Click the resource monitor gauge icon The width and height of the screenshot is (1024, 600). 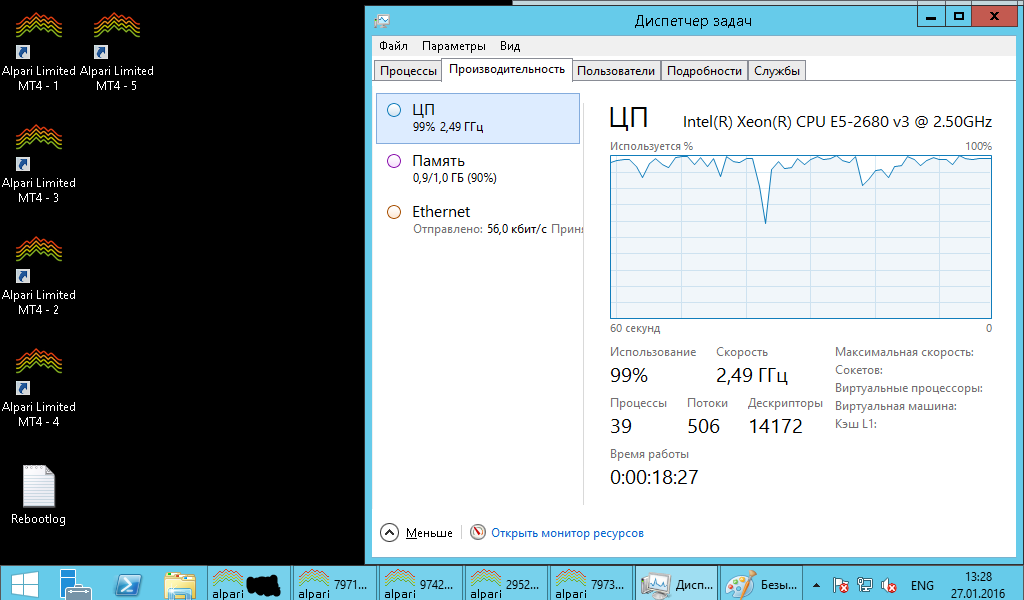click(x=478, y=532)
